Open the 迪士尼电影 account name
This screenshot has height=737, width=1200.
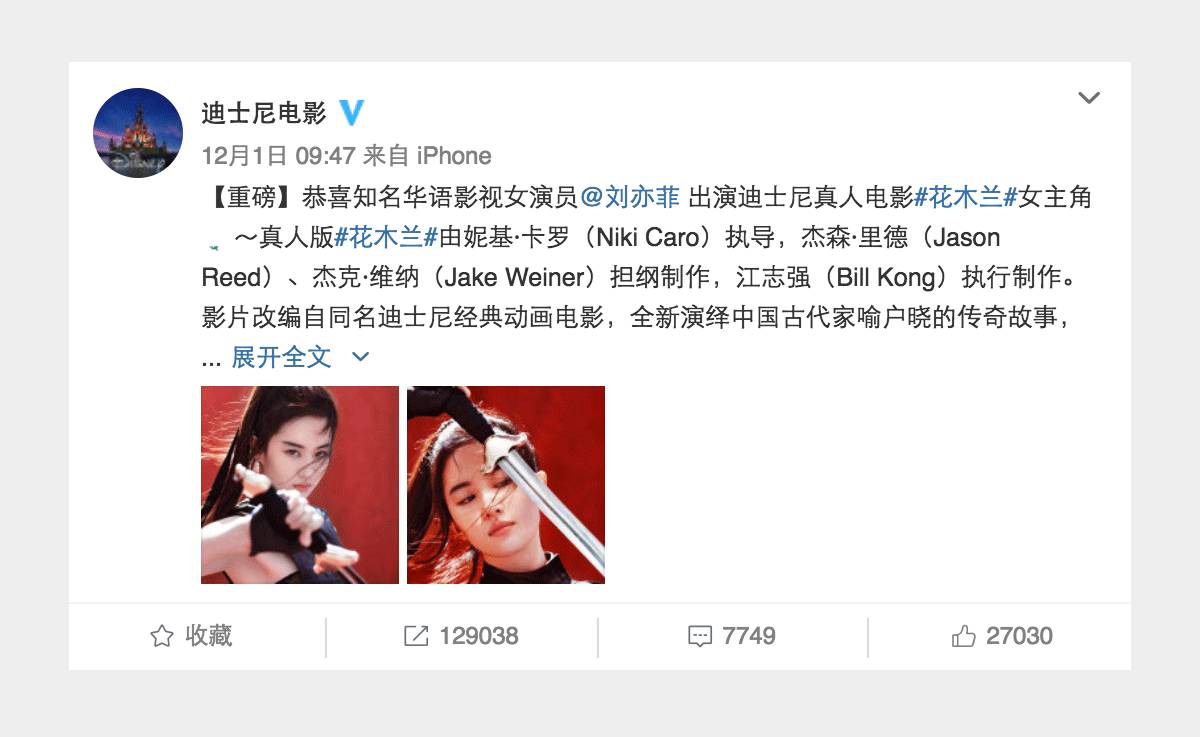[x=264, y=113]
